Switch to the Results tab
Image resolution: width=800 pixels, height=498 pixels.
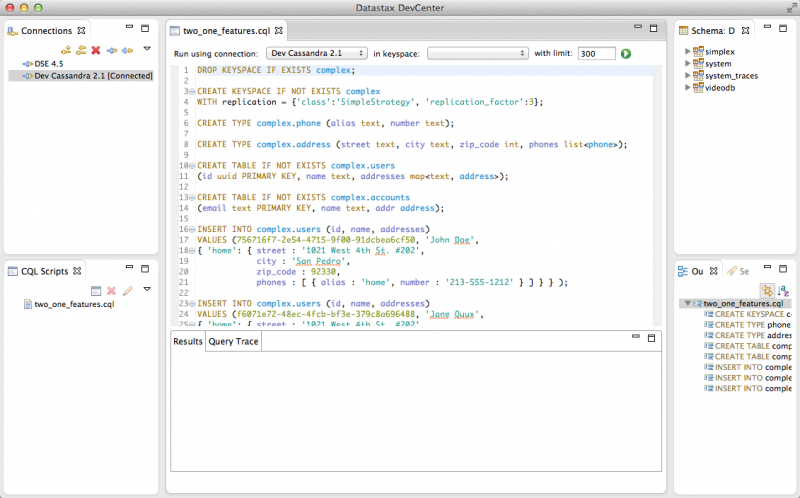click(x=188, y=341)
